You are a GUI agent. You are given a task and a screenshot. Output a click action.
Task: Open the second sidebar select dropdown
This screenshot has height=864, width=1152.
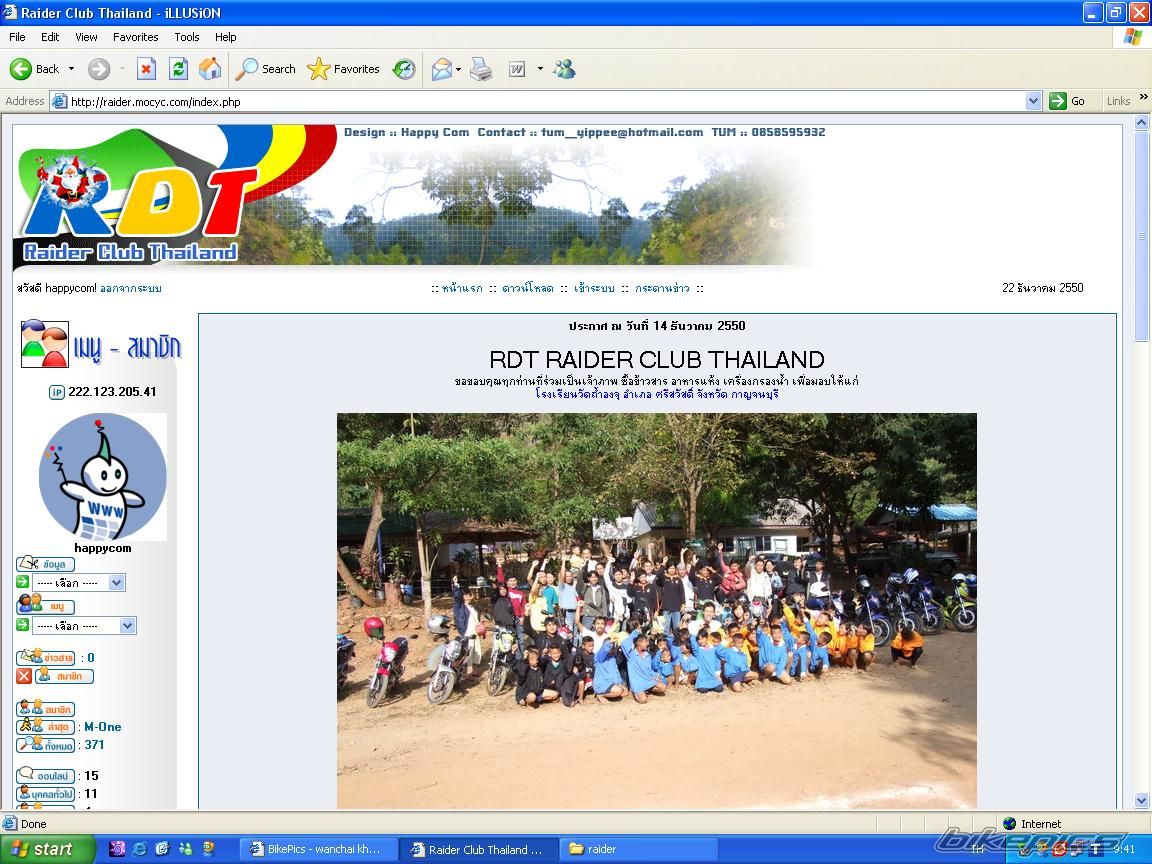[127, 626]
